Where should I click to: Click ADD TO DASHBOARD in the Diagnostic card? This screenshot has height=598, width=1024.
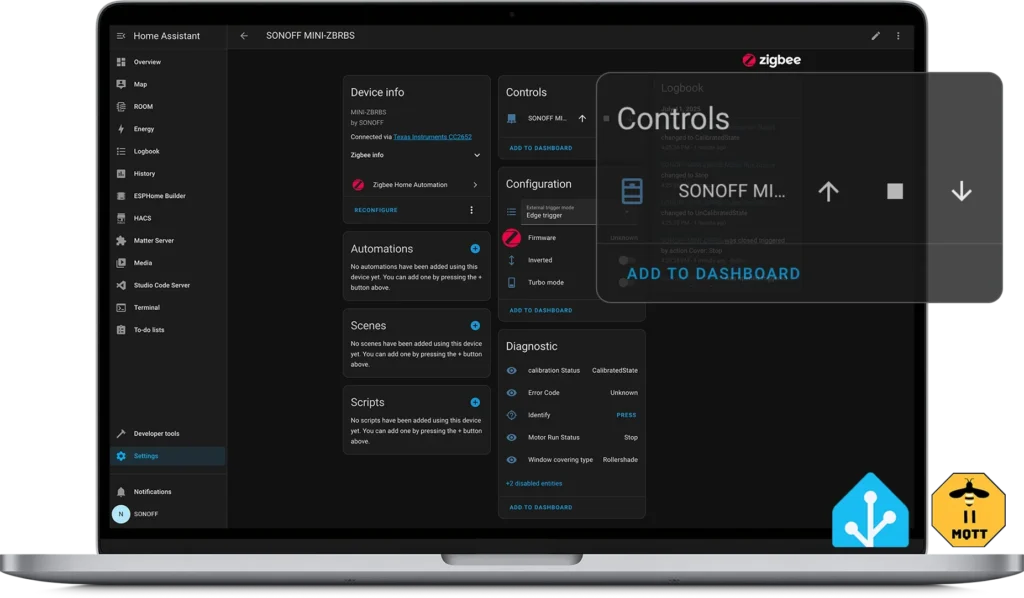pyautogui.click(x=541, y=507)
